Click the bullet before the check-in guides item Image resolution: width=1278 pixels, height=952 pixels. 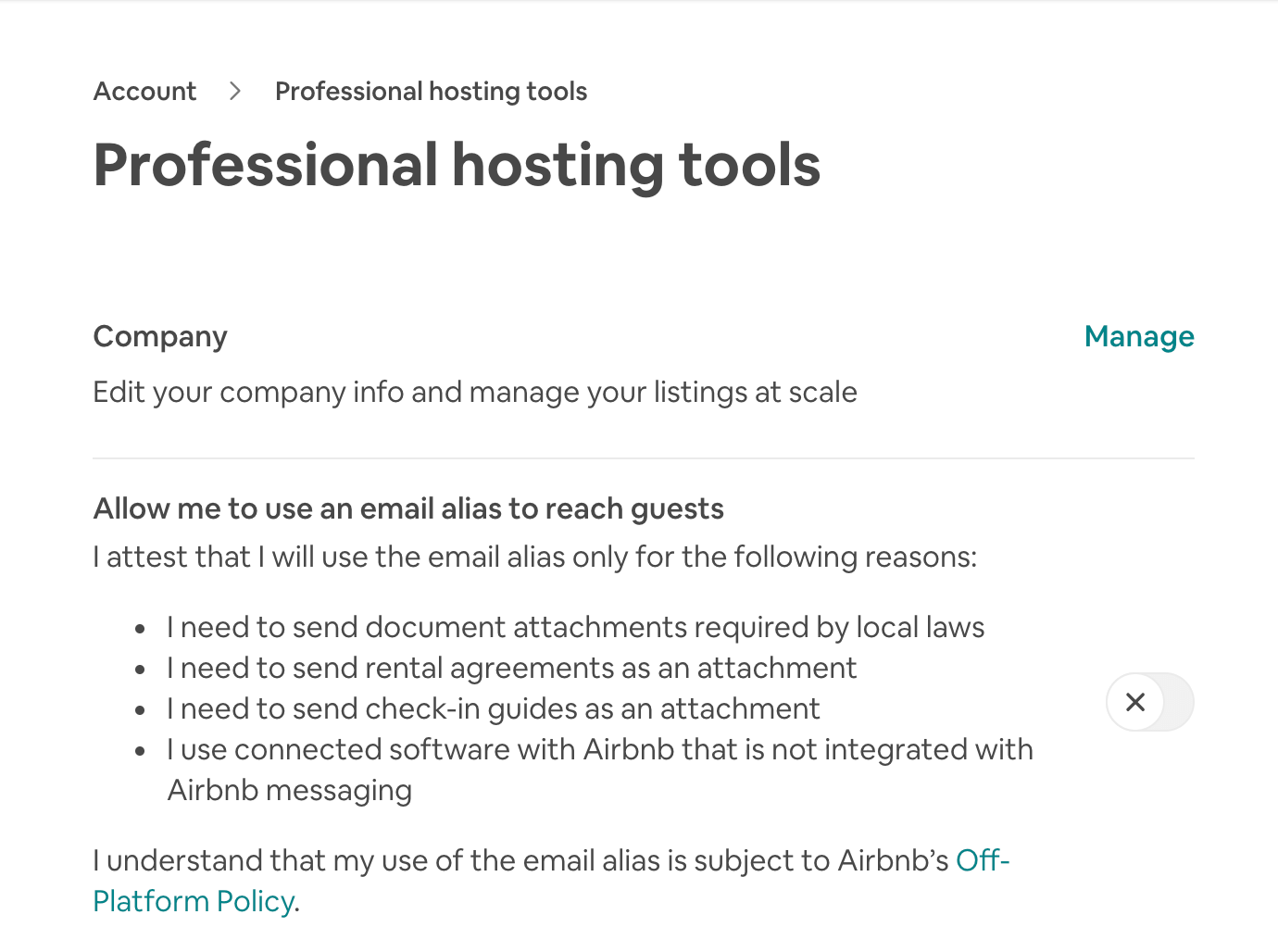[x=140, y=710]
